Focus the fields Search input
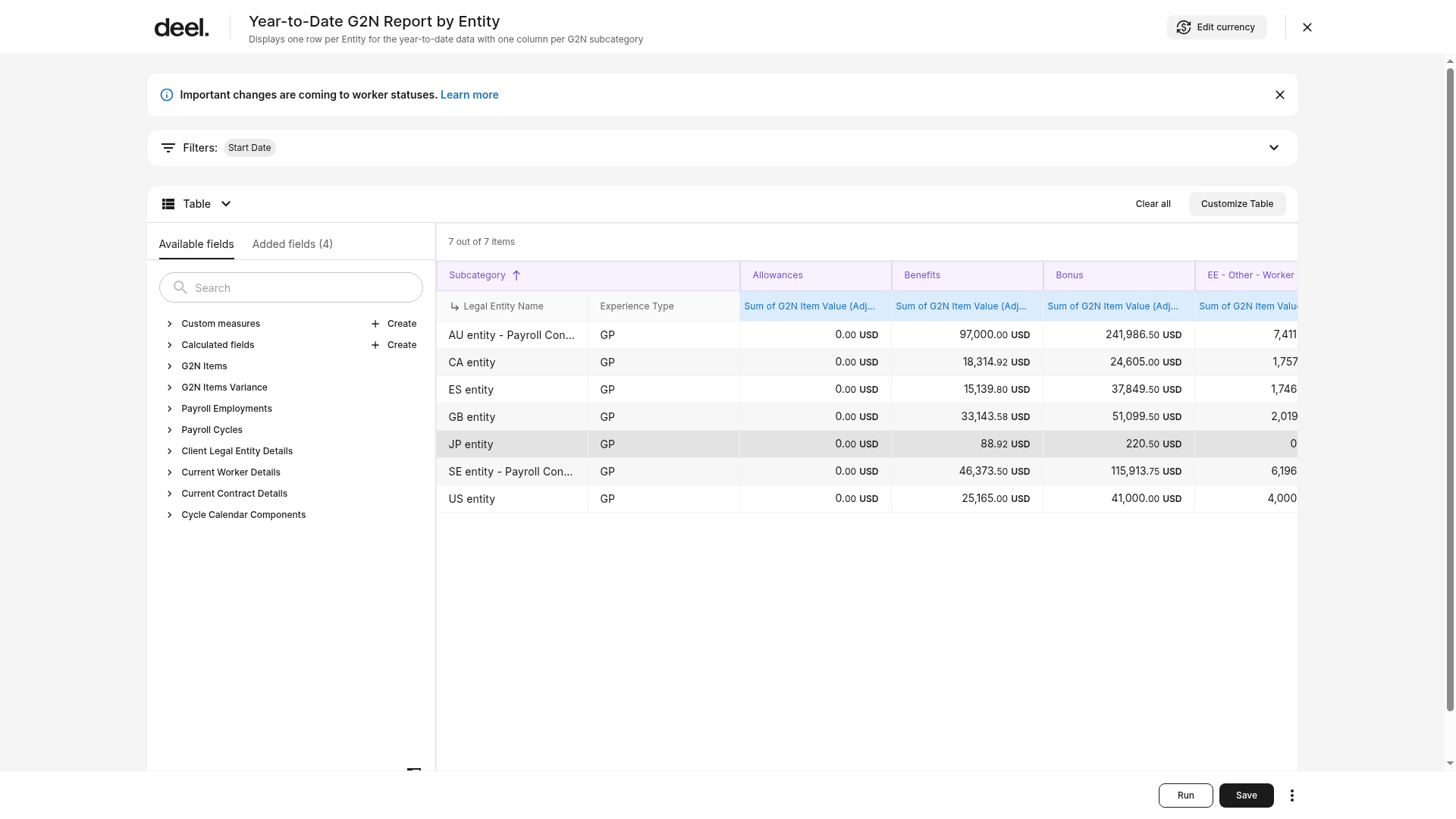The image size is (1456, 819). click(291, 287)
